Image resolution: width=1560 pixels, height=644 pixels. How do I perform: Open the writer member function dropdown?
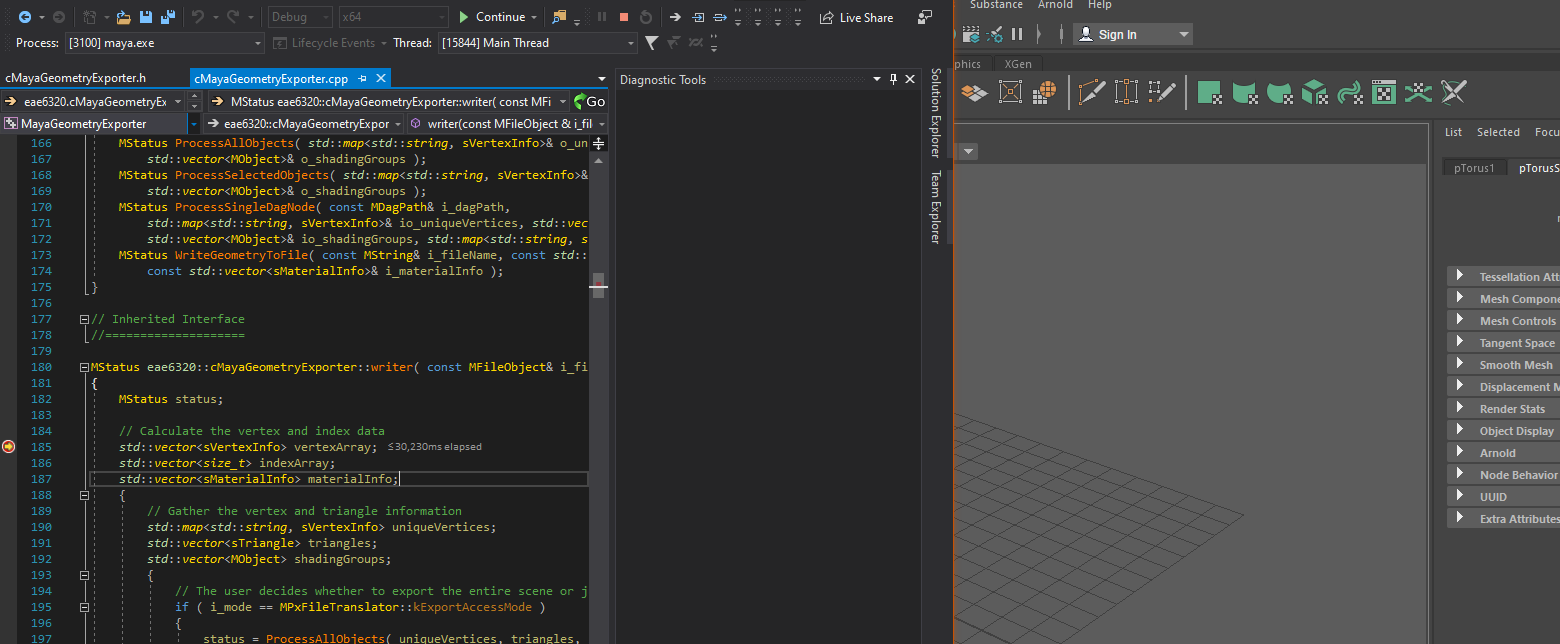pyautogui.click(x=507, y=124)
